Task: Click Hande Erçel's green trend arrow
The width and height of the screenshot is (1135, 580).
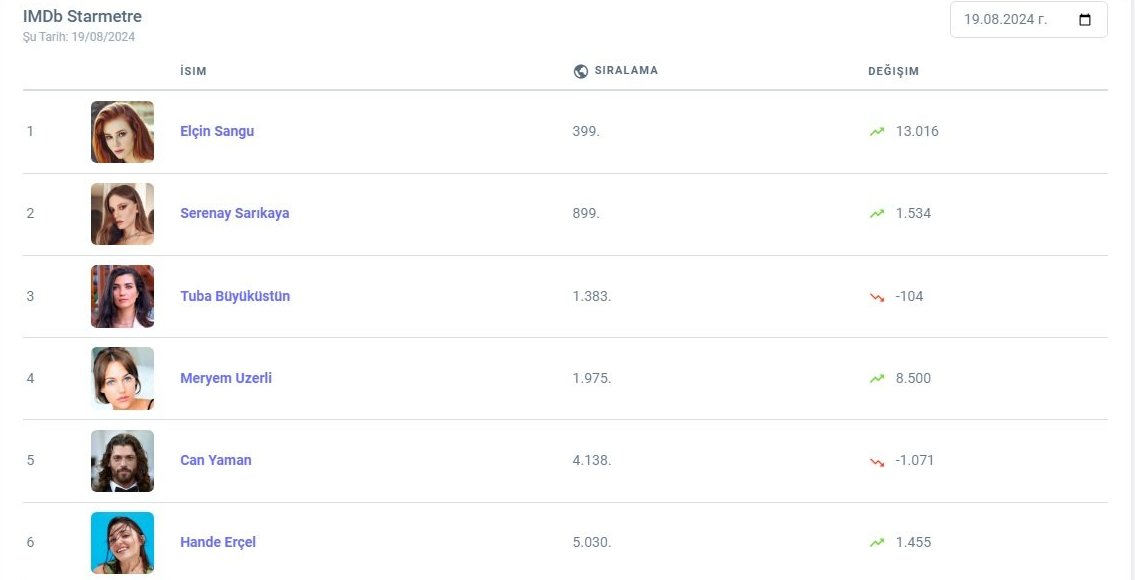Action: click(x=877, y=542)
